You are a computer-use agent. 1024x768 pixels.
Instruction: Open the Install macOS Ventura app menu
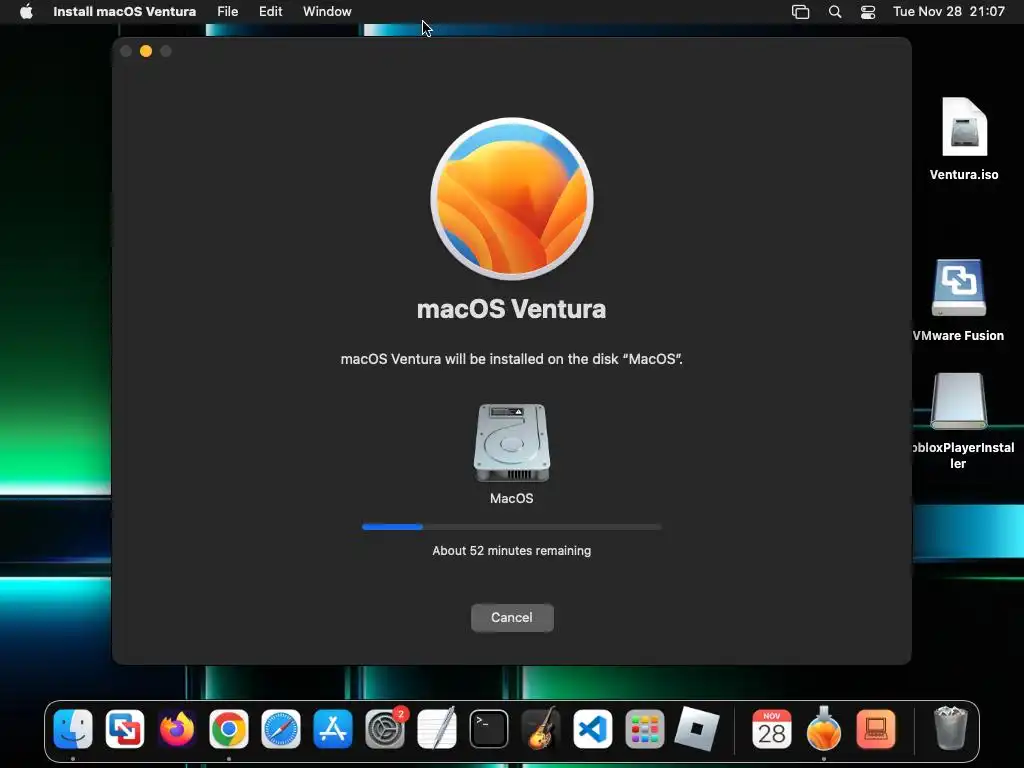(124, 11)
